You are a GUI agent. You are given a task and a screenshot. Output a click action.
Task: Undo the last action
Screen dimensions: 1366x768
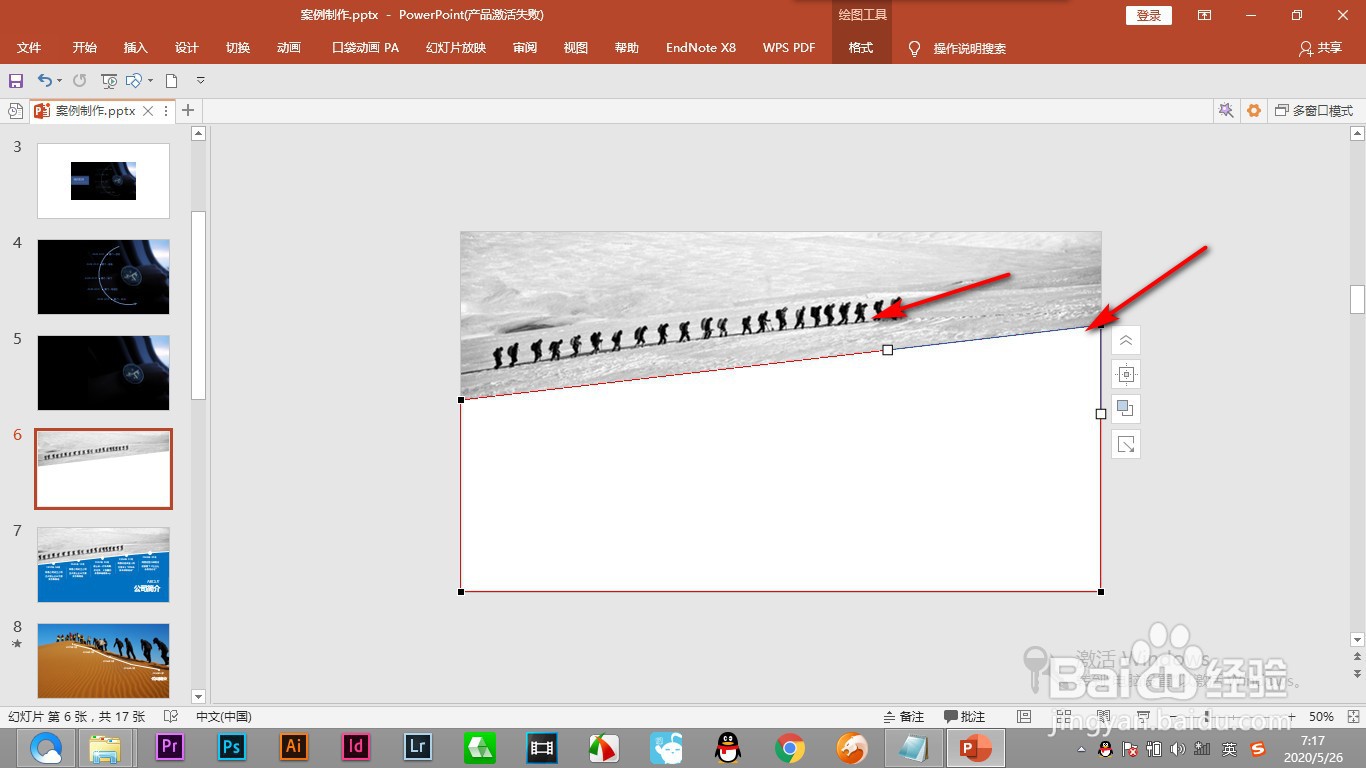[x=45, y=80]
